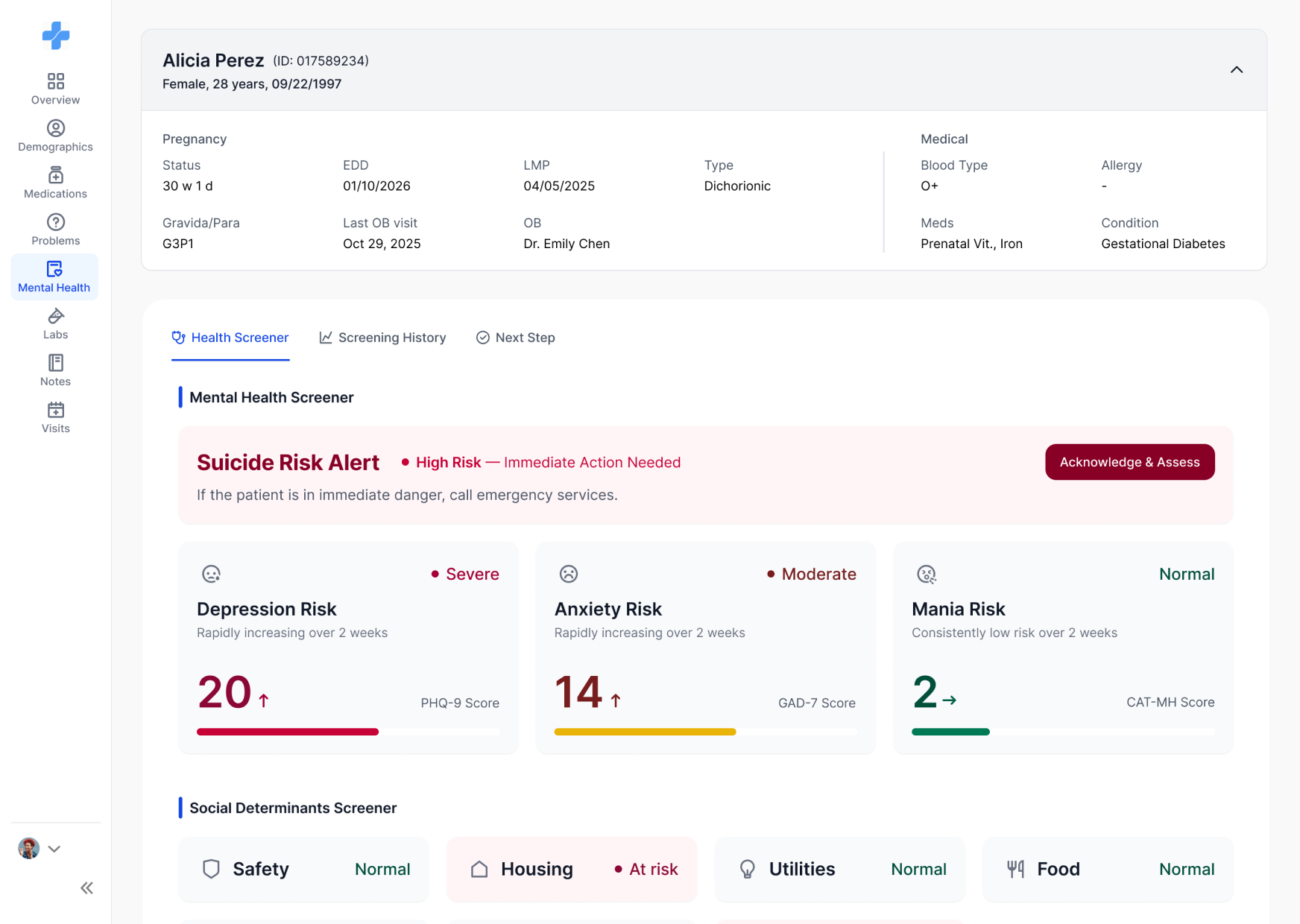The height and width of the screenshot is (924, 1300).
Task: Click the Health Screener stethoscope icon
Action: [178, 338]
